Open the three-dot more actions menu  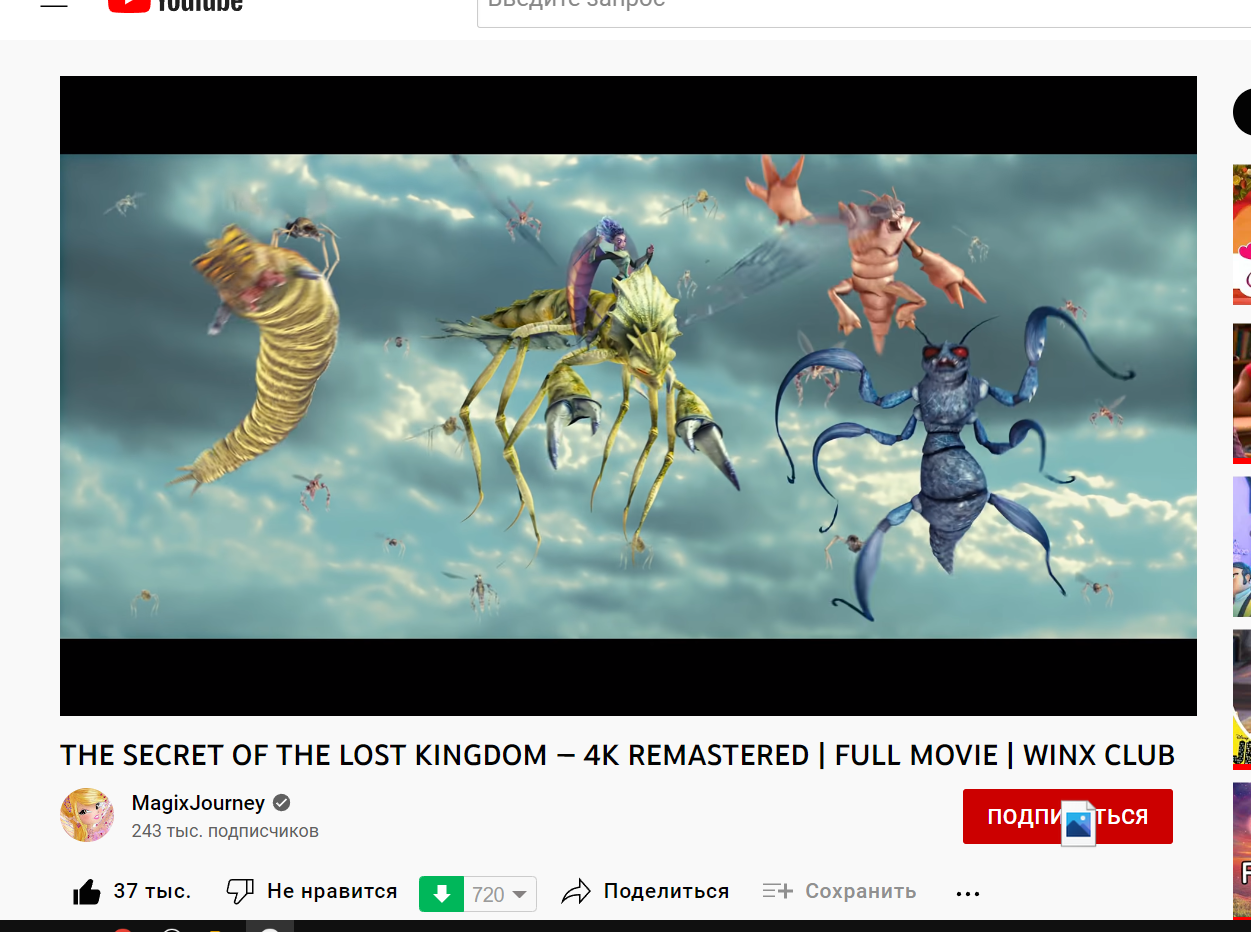pos(968,894)
